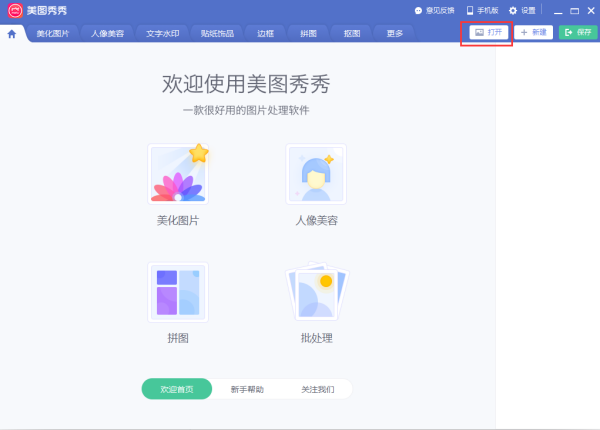Open the 关注我们 section

coord(318,389)
